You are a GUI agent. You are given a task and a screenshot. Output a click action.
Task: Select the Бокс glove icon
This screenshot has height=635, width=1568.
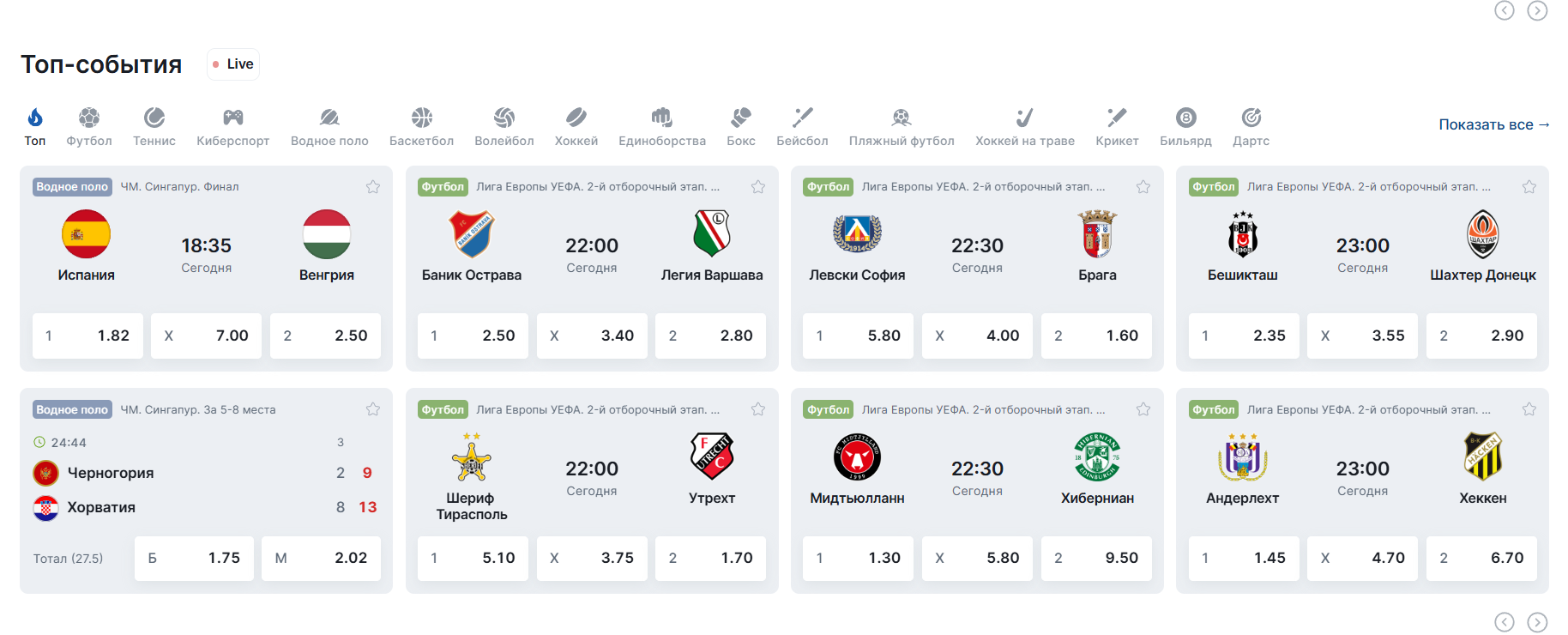741,118
